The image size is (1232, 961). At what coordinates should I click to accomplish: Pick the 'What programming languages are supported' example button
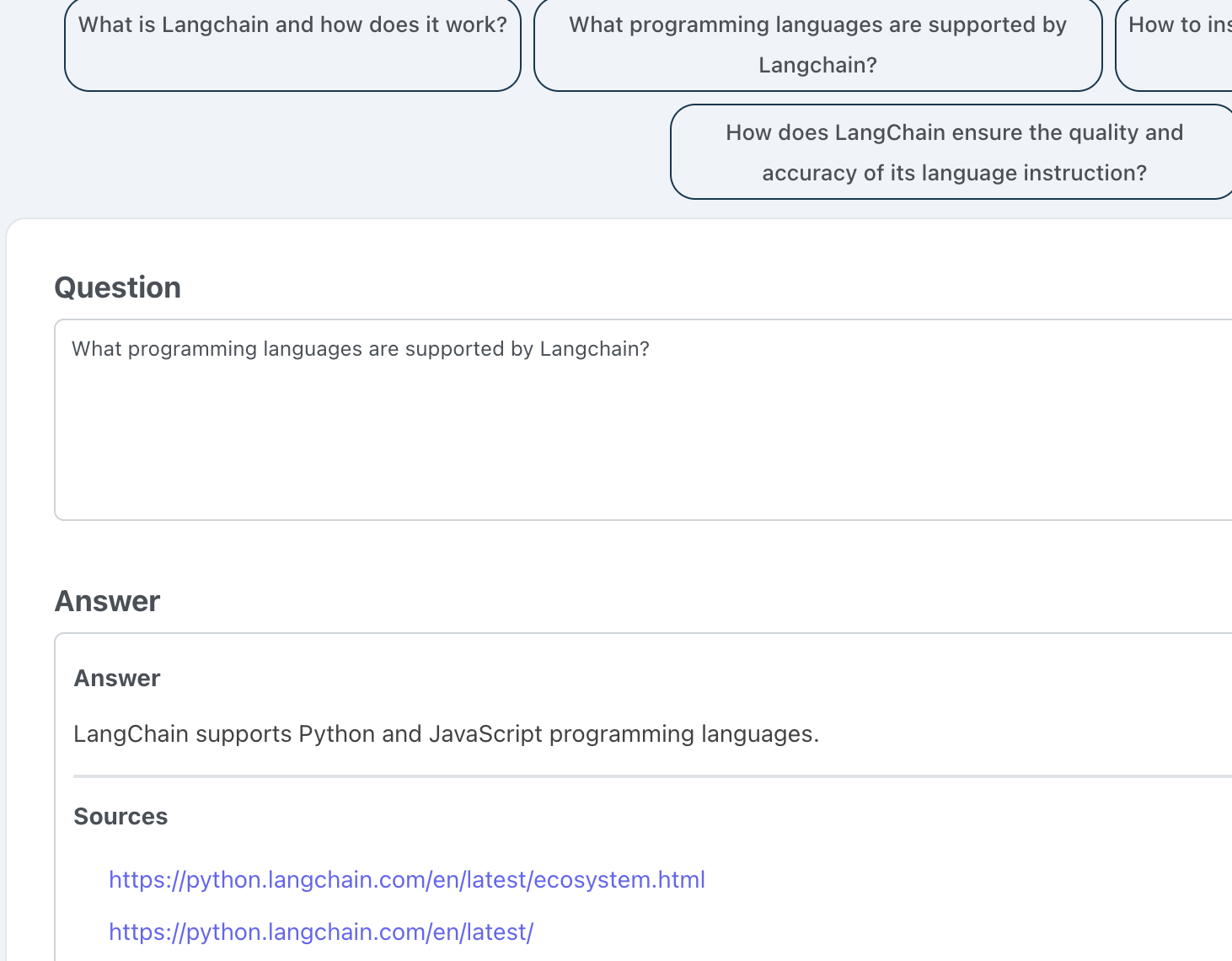coord(817,45)
